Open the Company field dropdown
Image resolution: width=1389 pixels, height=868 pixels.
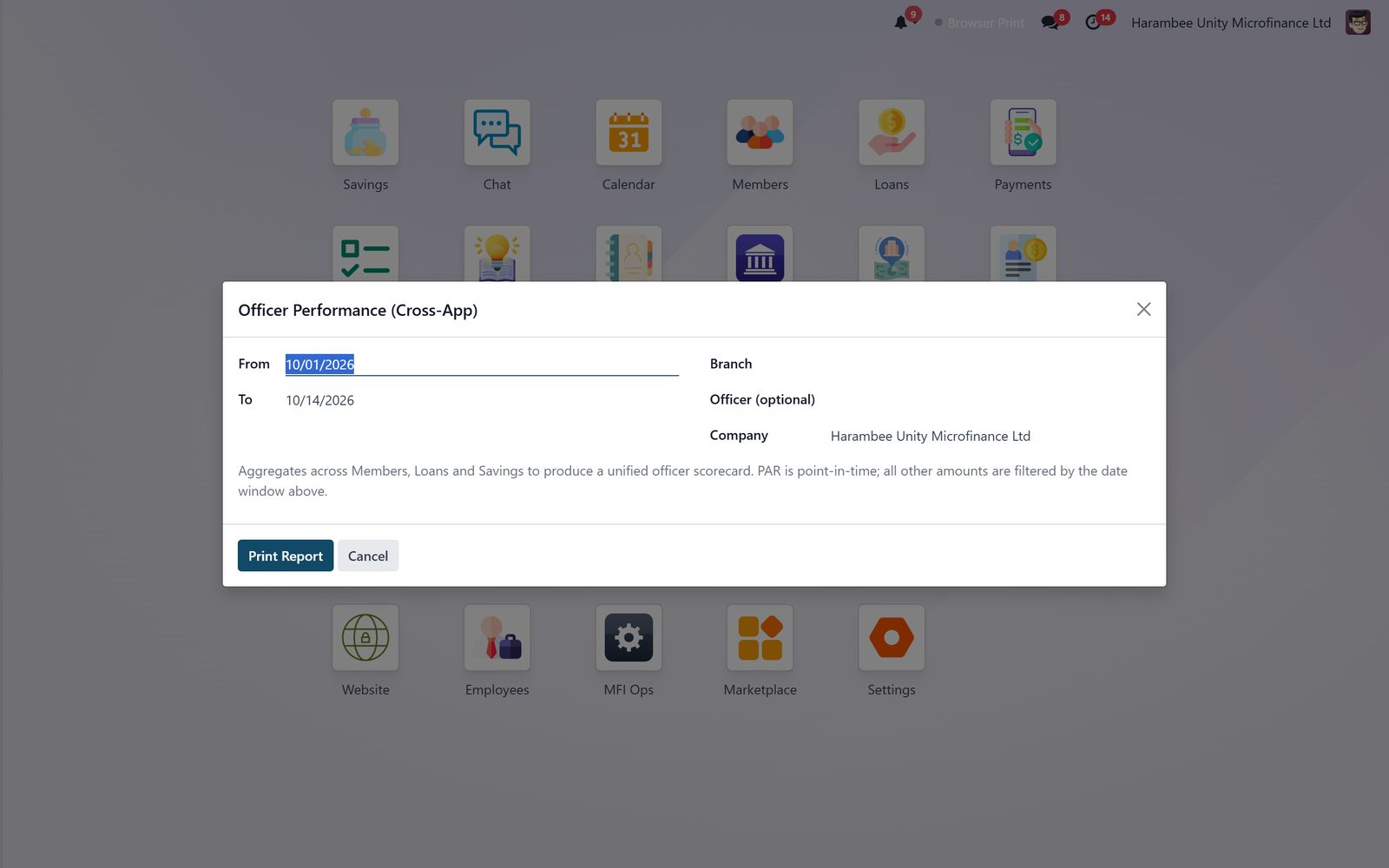click(x=990, y=436)
